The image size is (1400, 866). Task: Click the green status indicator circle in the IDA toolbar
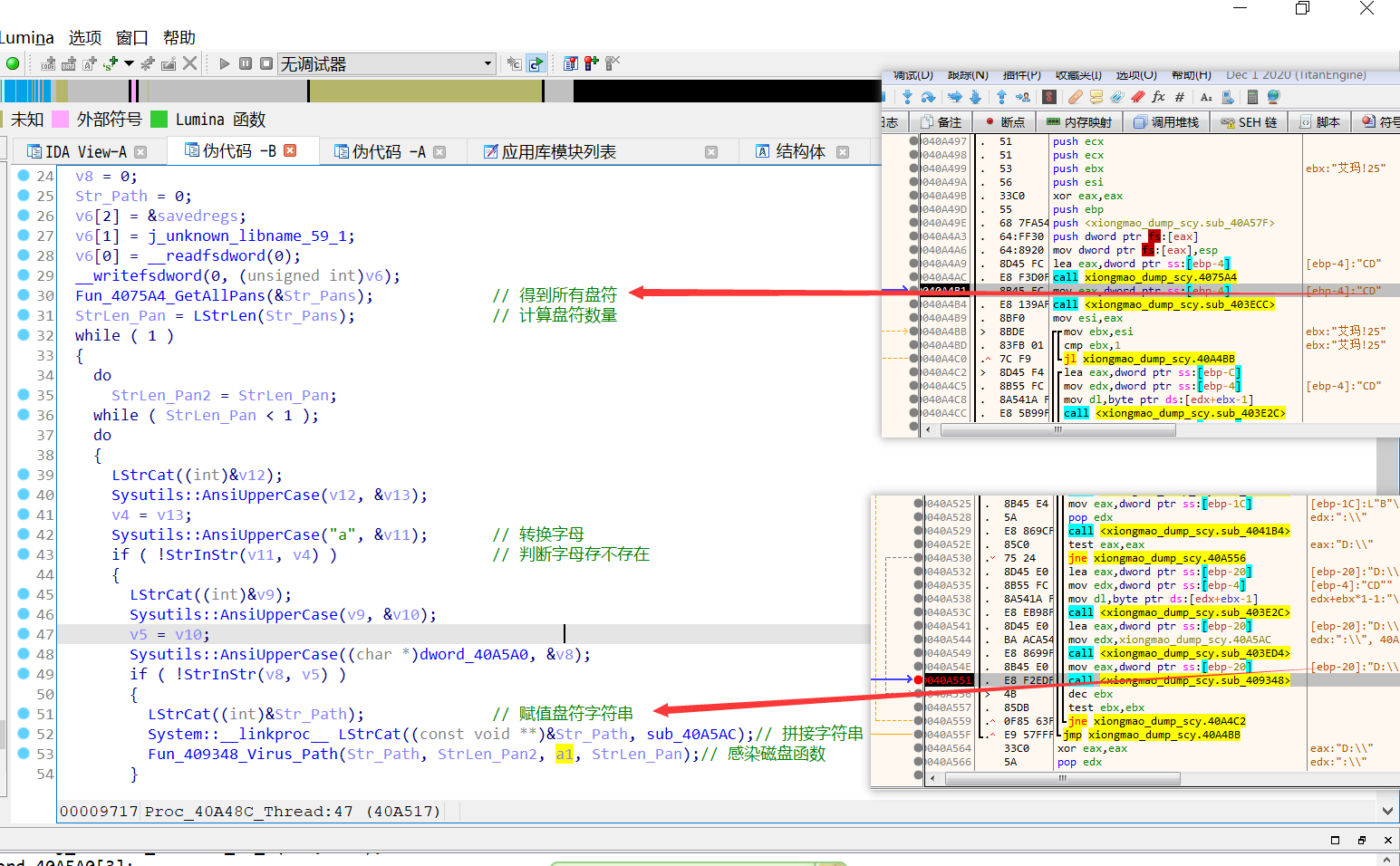point(13,63)
